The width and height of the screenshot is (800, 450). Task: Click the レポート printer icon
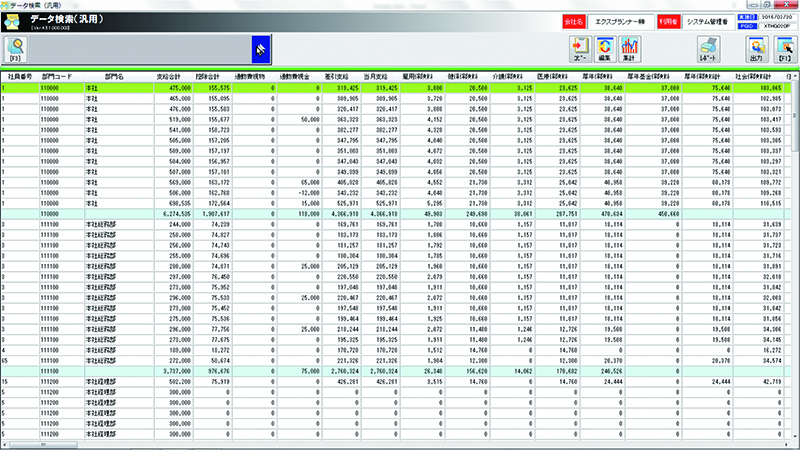706,49
